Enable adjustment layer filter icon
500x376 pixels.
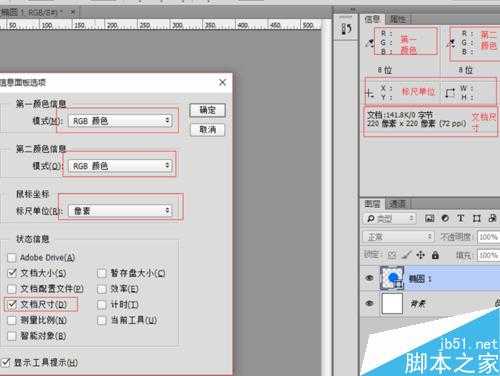point(445,218)
